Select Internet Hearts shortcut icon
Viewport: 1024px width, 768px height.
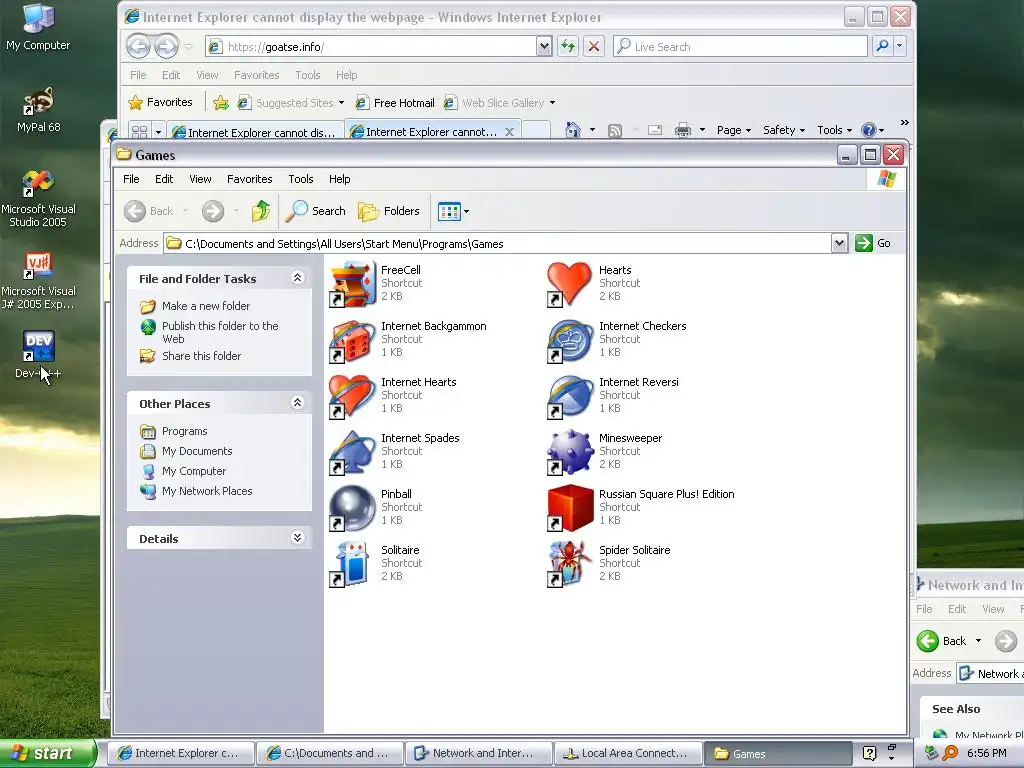pyautogui.click(x=353, y=396)
